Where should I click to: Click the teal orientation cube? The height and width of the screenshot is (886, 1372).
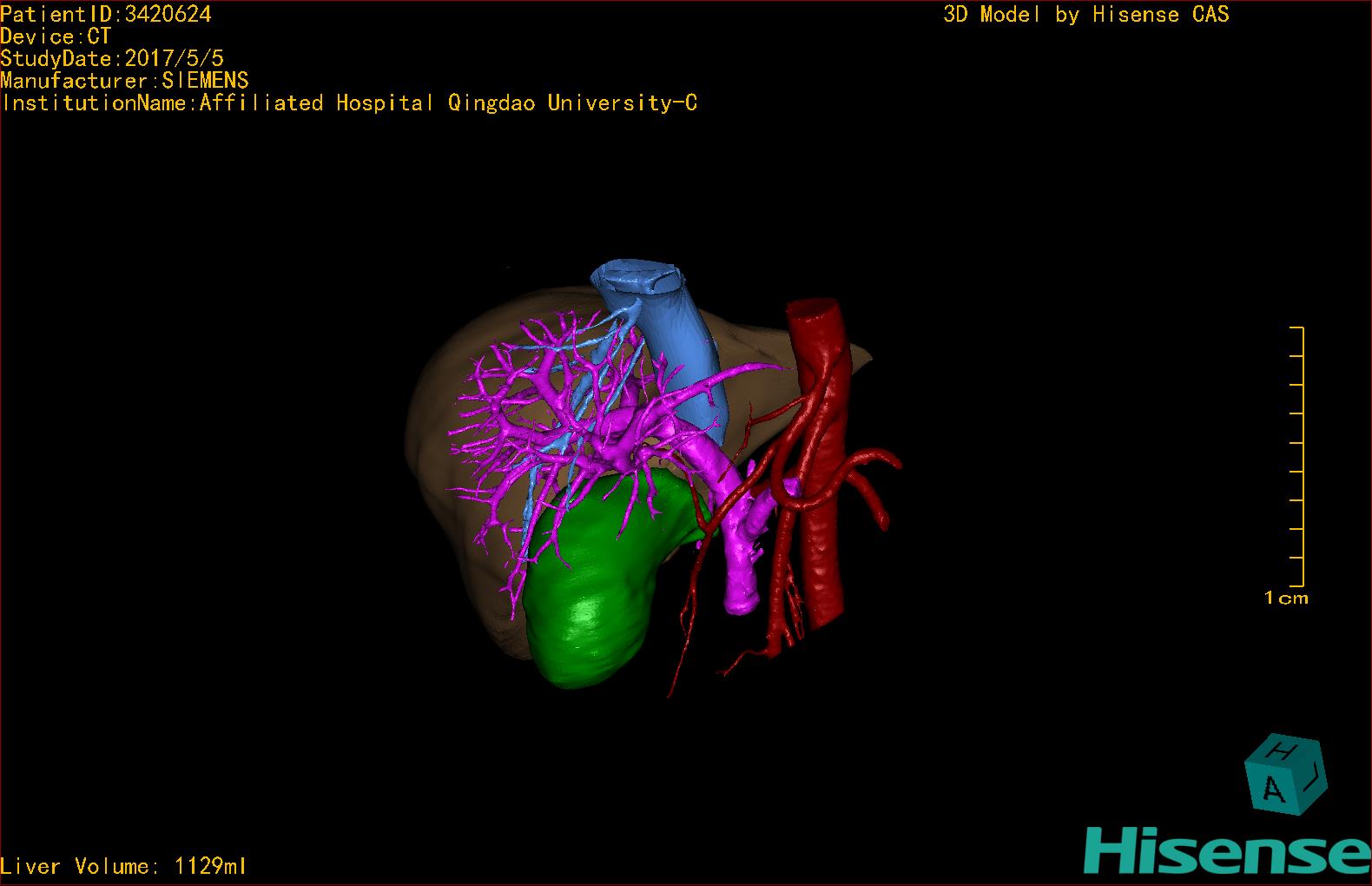(x=1285, y=775)
